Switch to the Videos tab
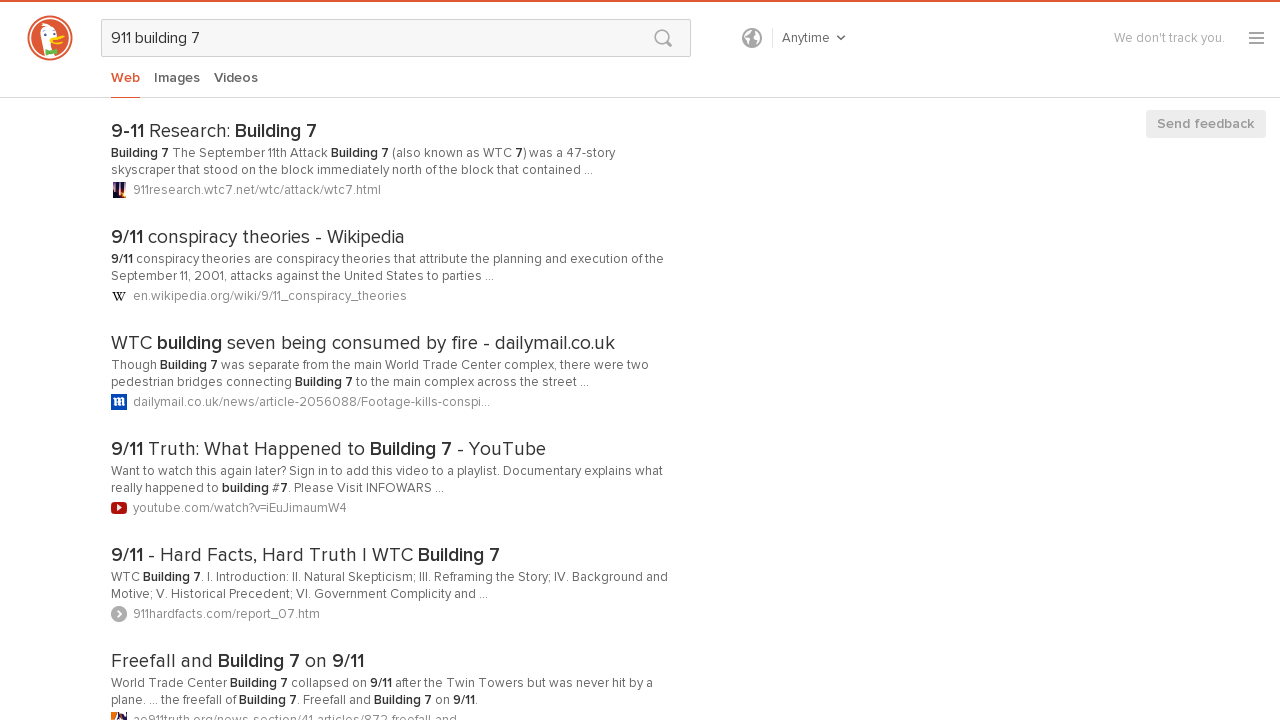This screenshot has height=720, width=1280. (236, 78)
